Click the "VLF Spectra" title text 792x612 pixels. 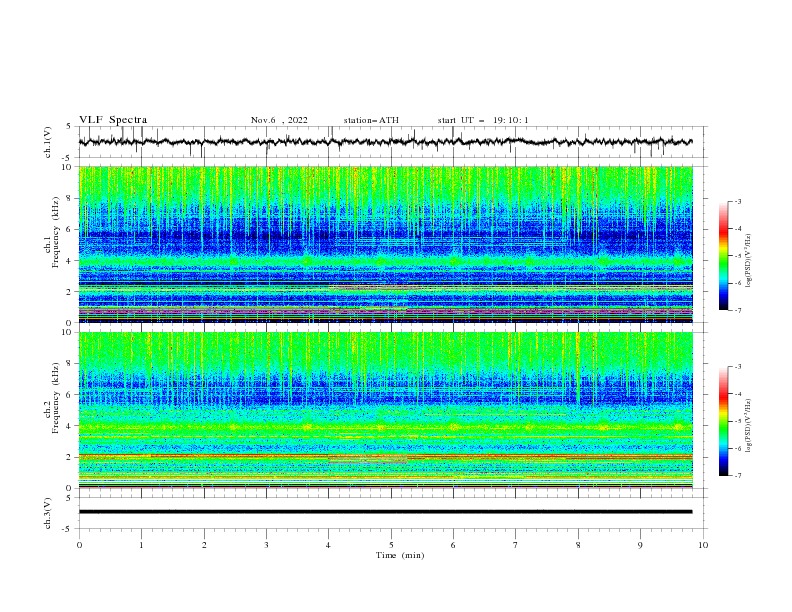click(113, 120)
